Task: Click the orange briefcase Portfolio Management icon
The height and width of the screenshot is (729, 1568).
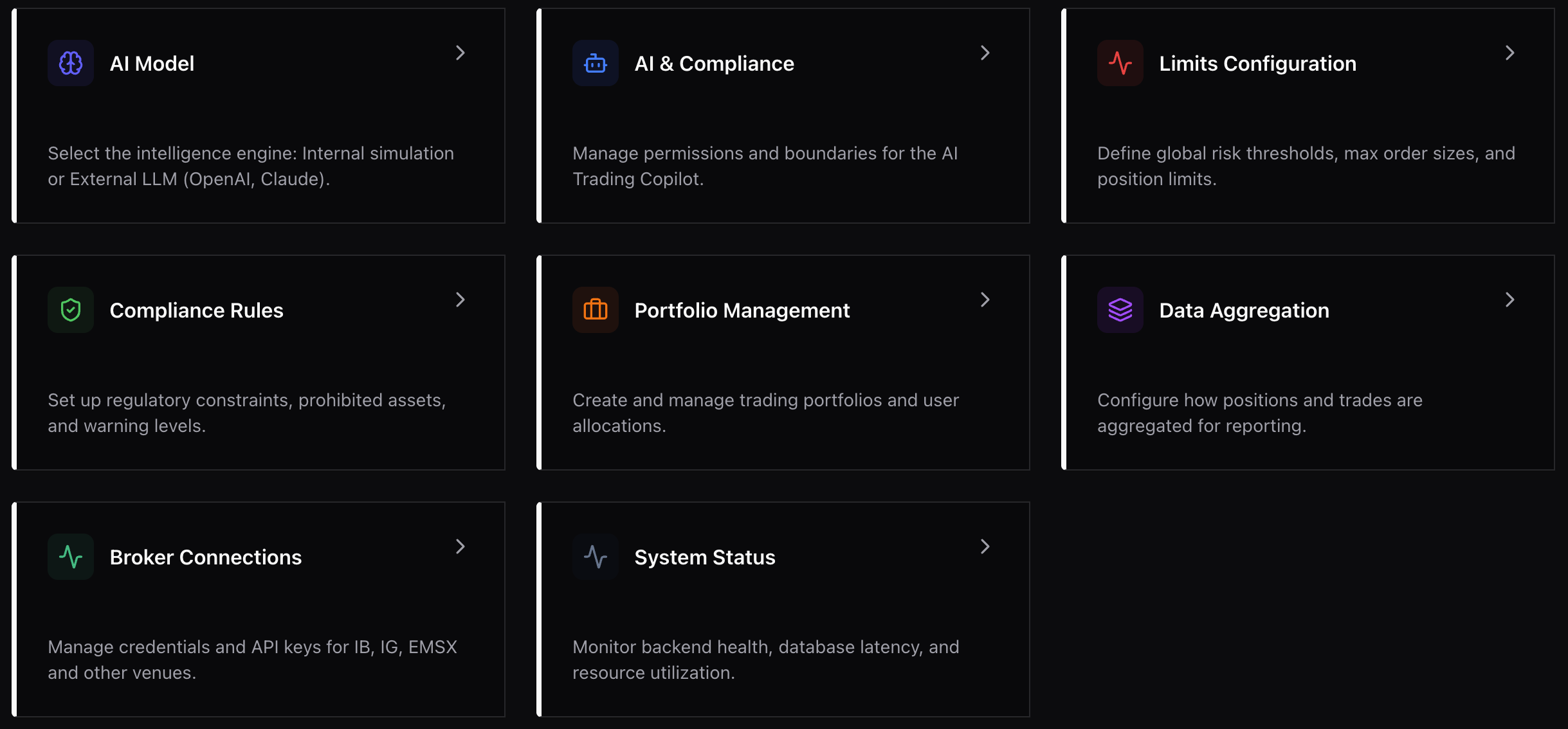Action: (x=596, y=310)
